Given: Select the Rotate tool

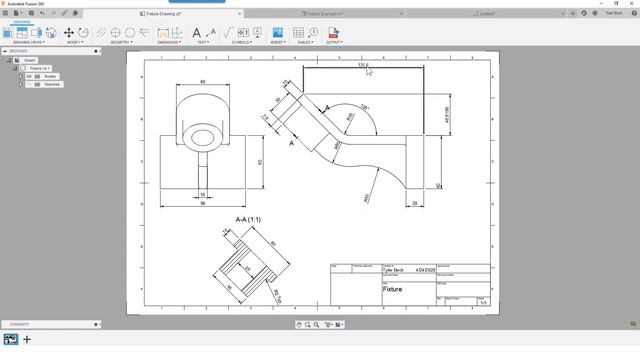Looking at the screenshot, I should (83, 33).
